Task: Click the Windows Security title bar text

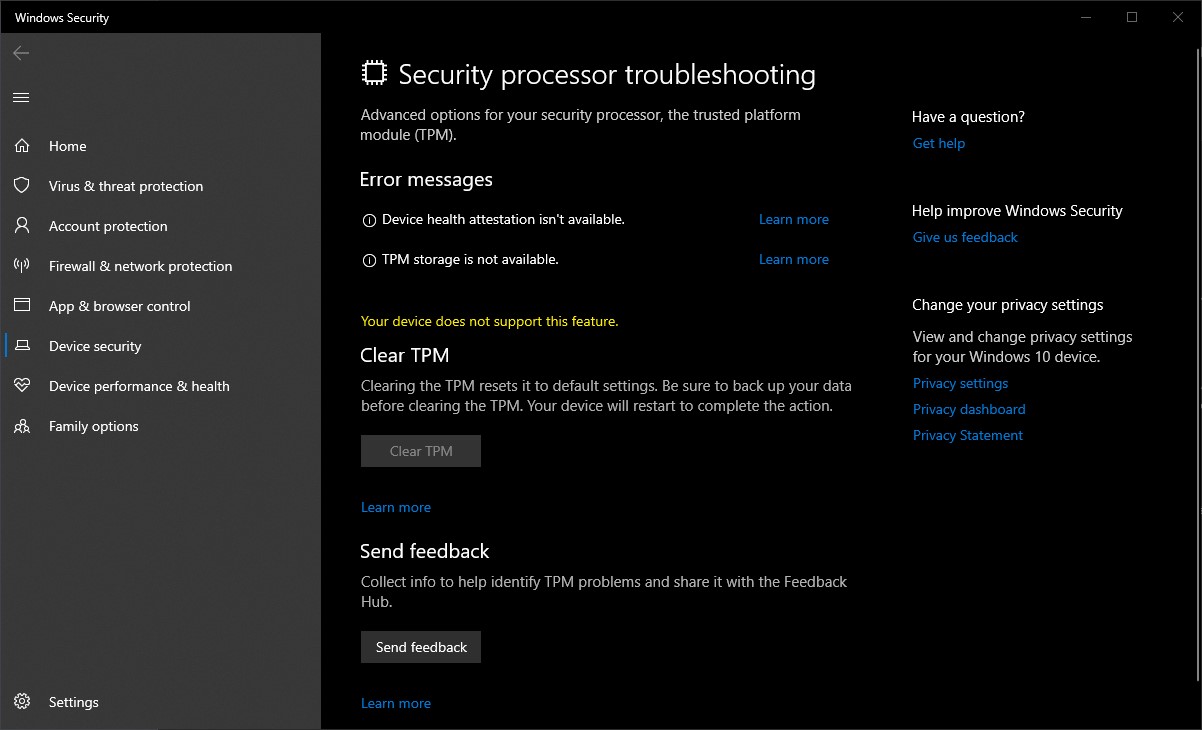Action: (62, 18)
